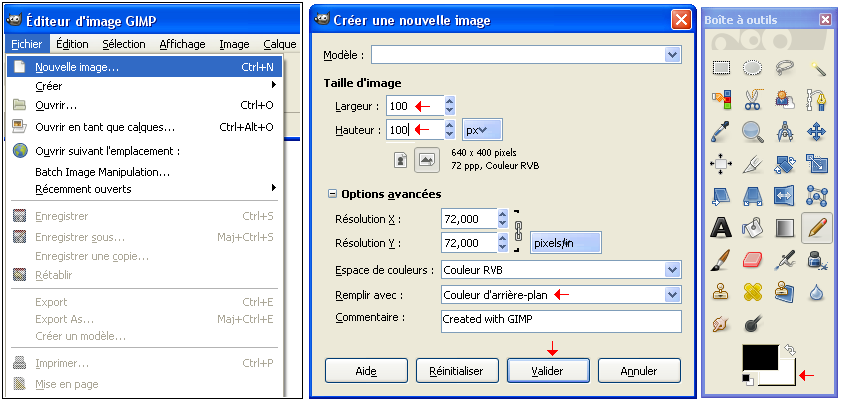Open the Édition menu
Image resolution: width=841 pixels, height=402 pixels.
click(x=72, y=44)
